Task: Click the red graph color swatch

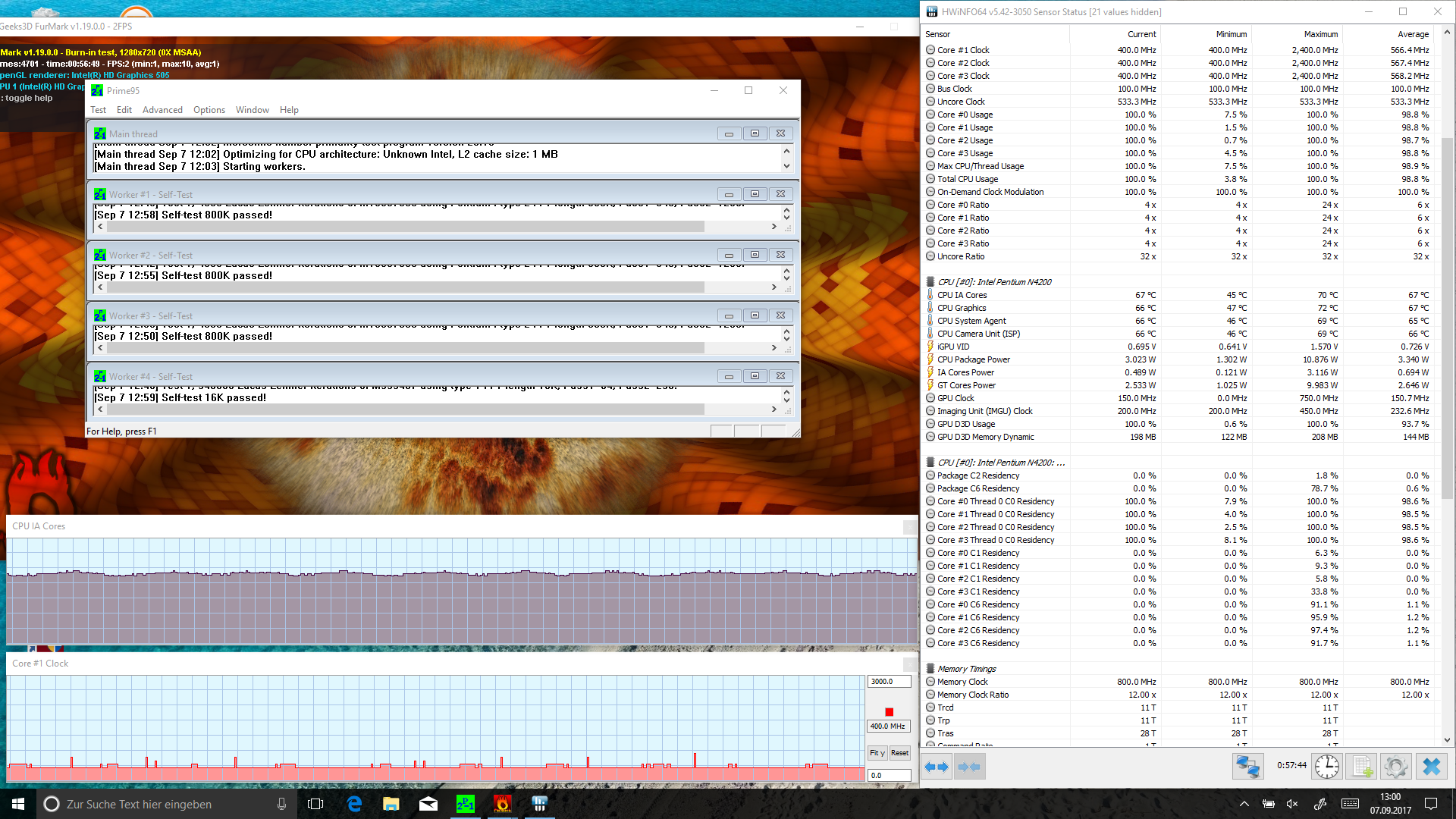Action: [x=889, y=712]
